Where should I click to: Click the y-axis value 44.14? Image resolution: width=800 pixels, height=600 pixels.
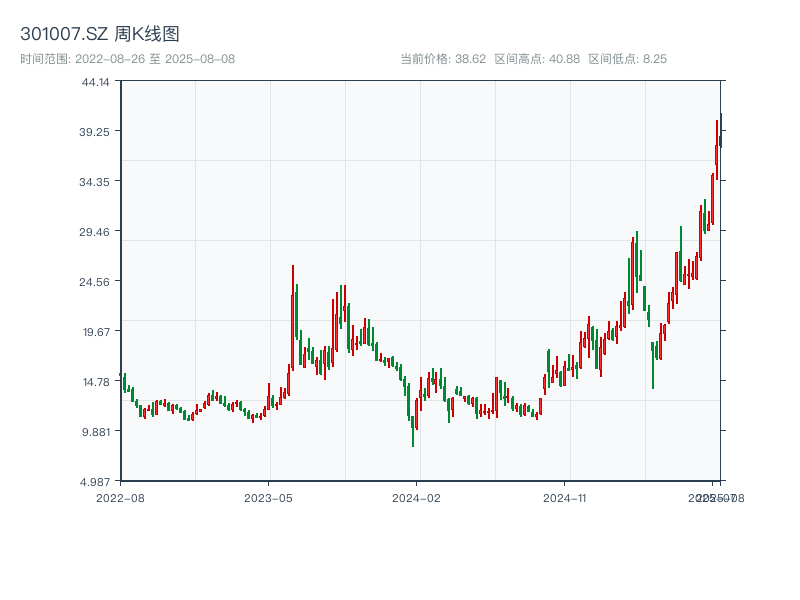click(x=95, y=83)
